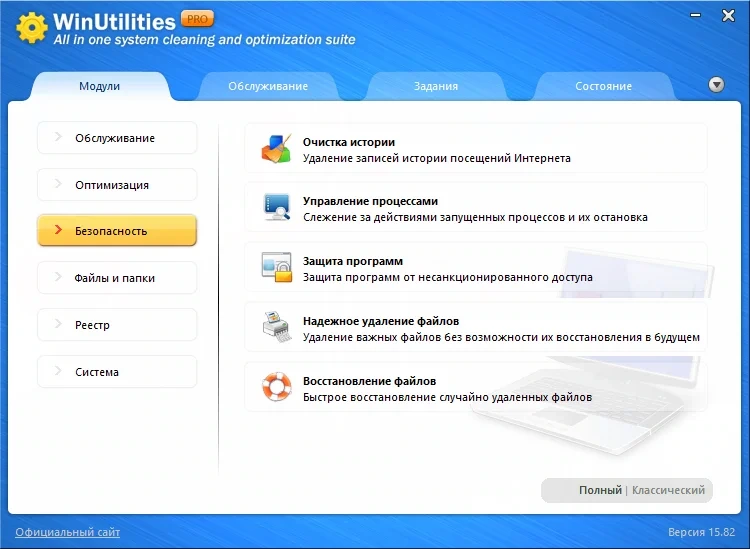This screenshot has height=549, width=750.
Task: Click description Защита программ от несанкционированного доступа
Action: [448, 277]
